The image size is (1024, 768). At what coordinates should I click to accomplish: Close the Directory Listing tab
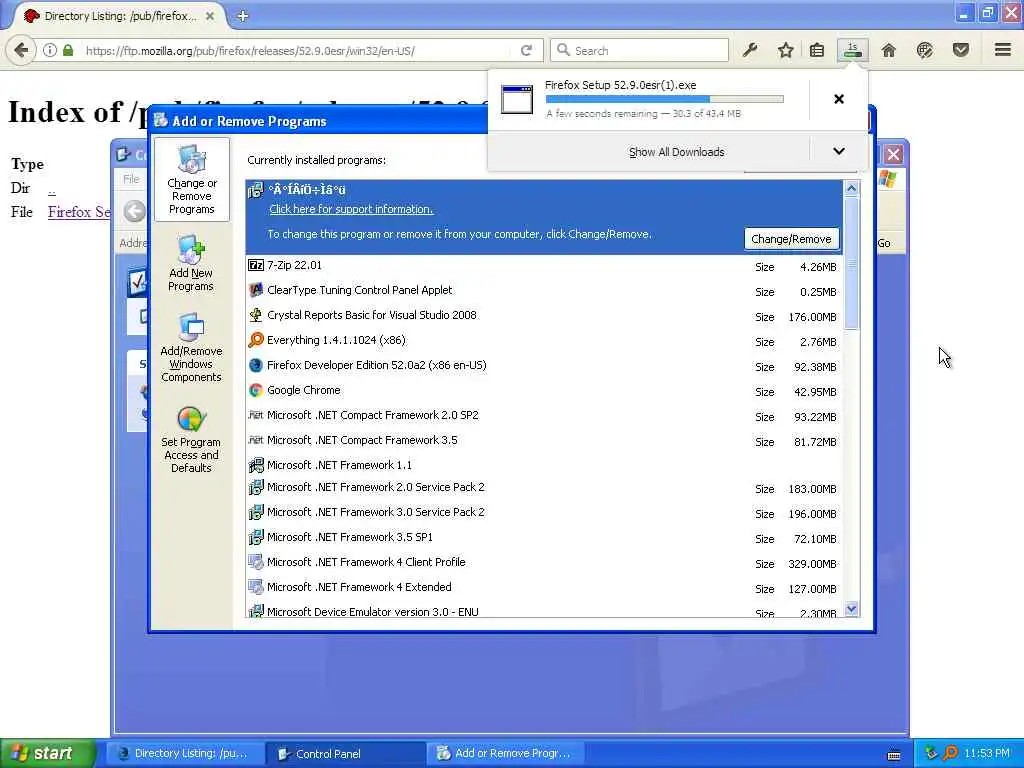click(210, 16)
